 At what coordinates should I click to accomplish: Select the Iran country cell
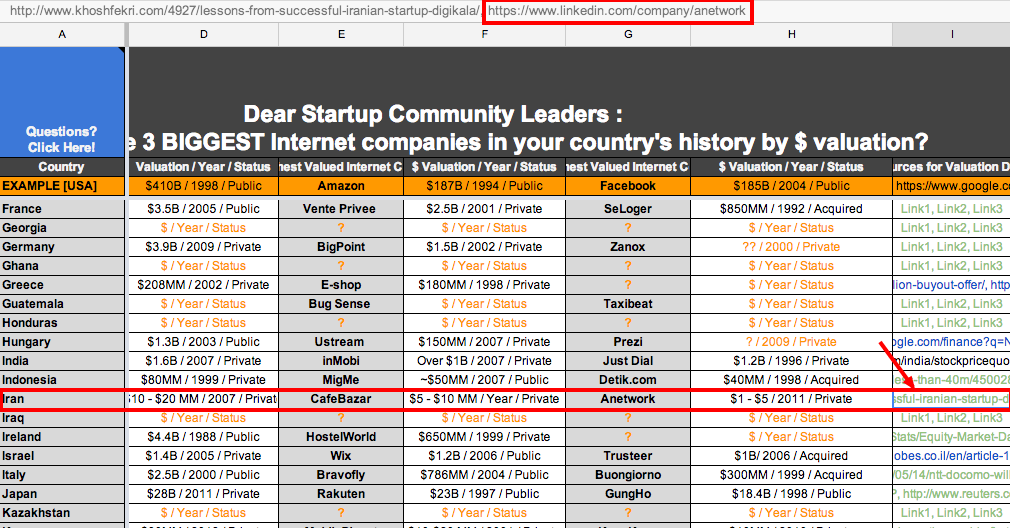click(x=62, y=399)
